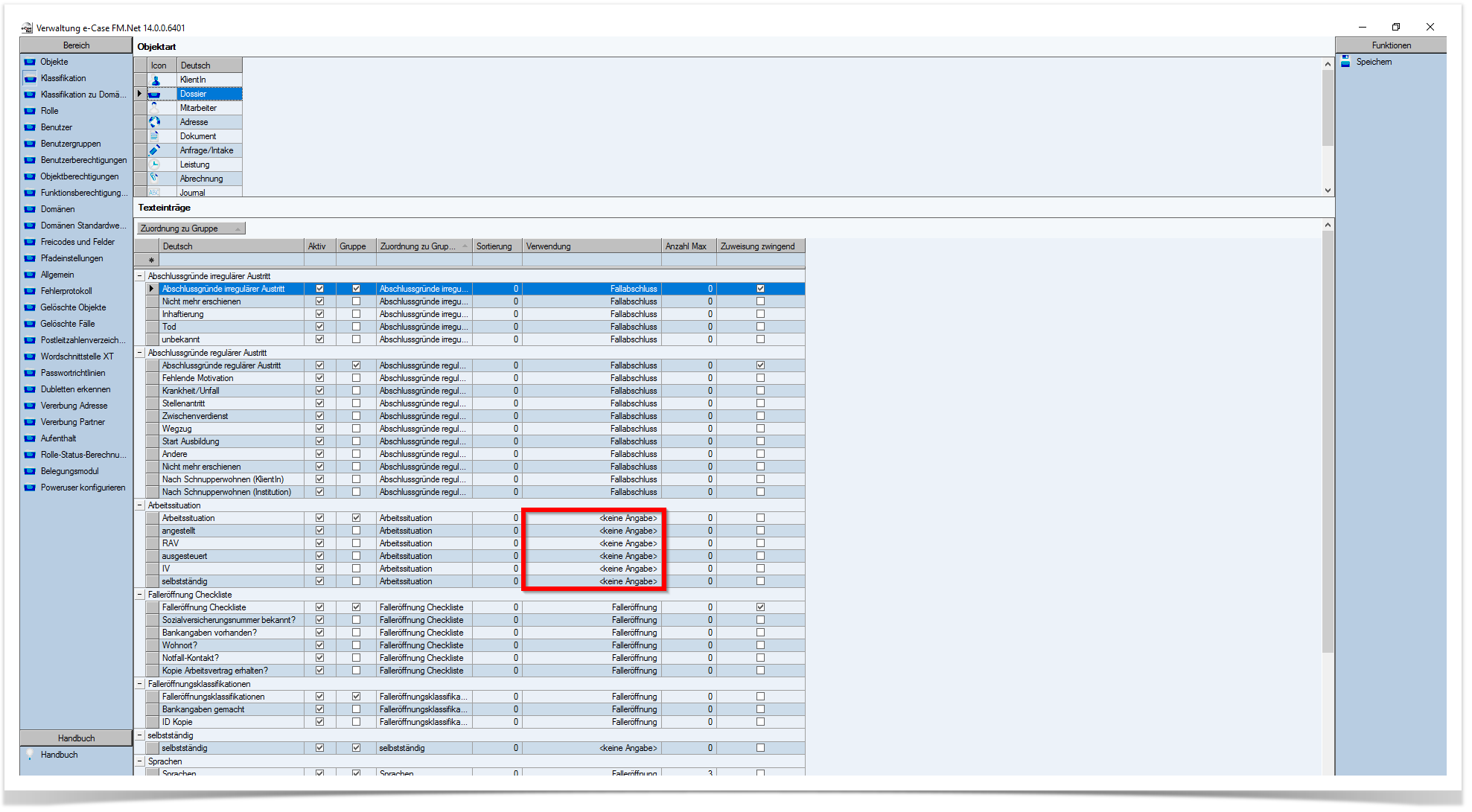Click the KlientIn person icon

tap(156, 80)
